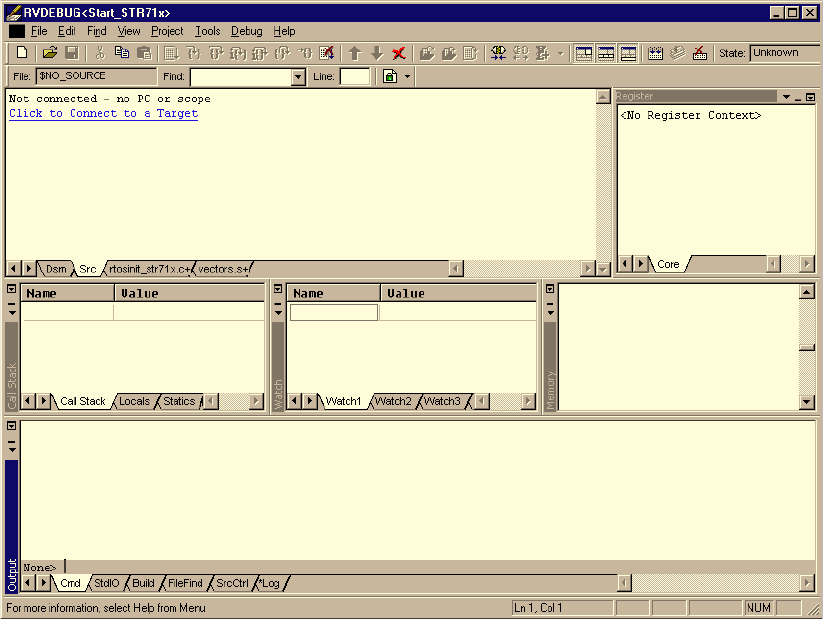Switch to the Watch2 tab
Image resolution: width=823 pixels, height=619 pixels.
point(393,401)
